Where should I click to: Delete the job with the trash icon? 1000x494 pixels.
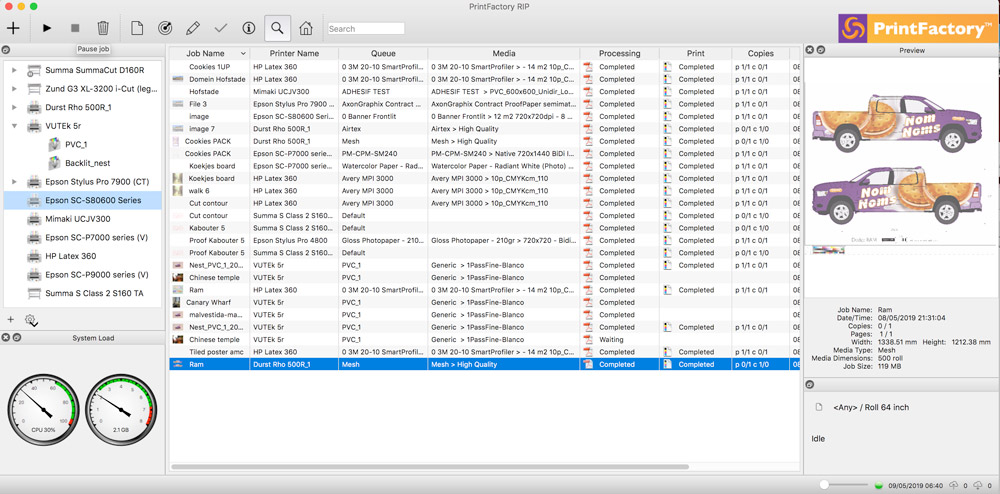click(103, 29)
